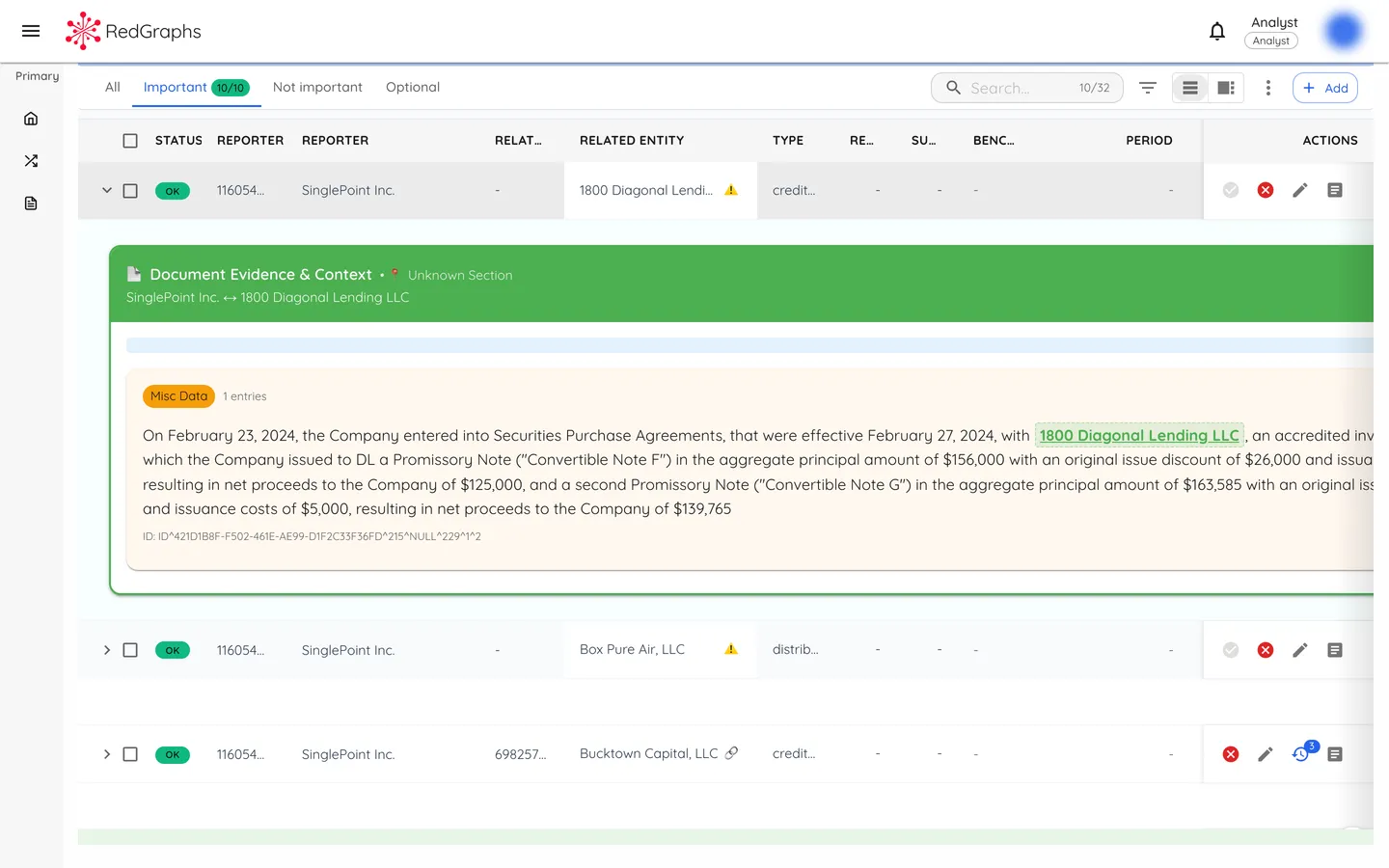This screenshot has width=1389, height=868.
Task: Open the documents icon in the sidebar
Action: pos(31,203)
